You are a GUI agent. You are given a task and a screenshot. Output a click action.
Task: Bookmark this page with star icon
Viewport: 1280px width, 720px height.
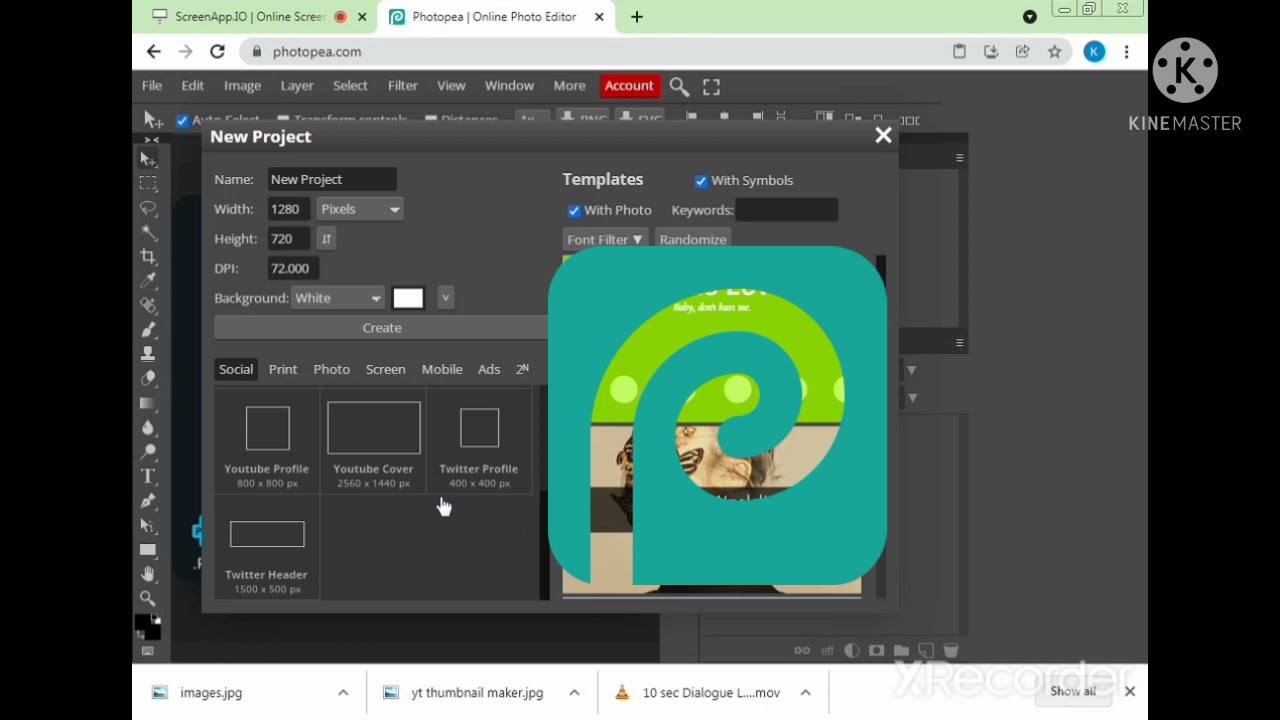click(x=1054, y=52)
